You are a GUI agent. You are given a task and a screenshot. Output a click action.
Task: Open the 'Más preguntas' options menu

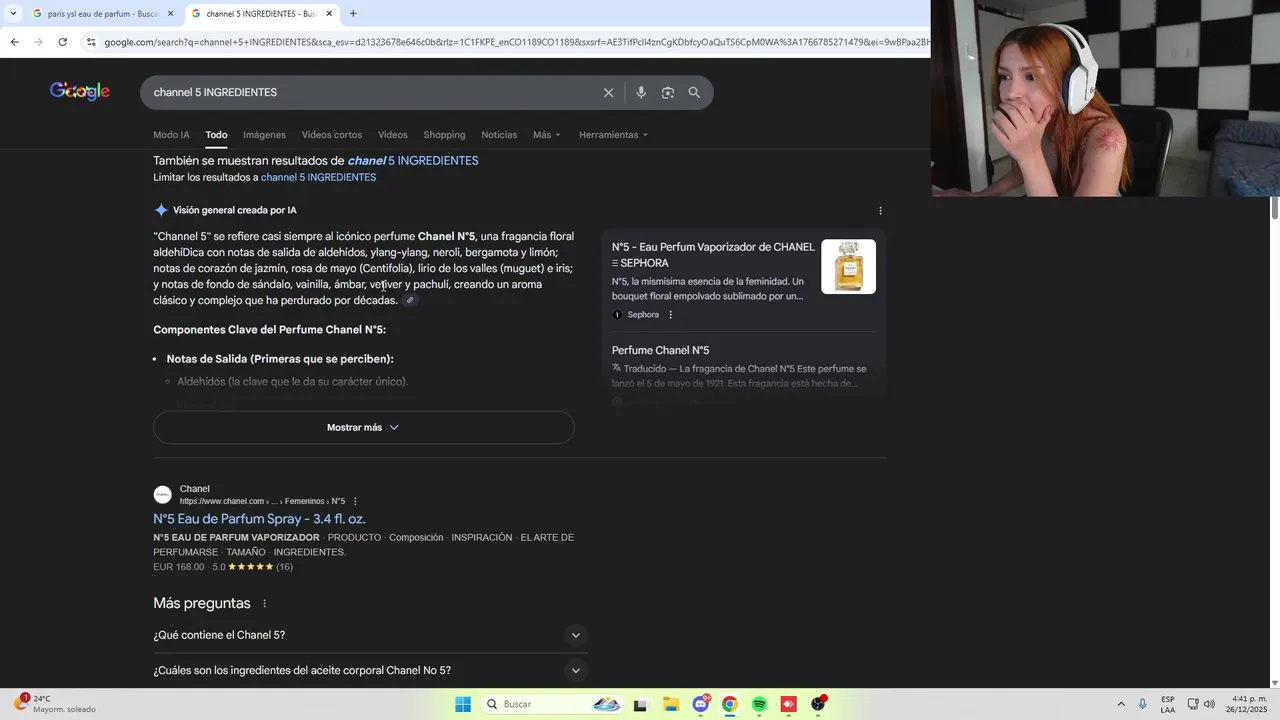[x=265, y=604]
